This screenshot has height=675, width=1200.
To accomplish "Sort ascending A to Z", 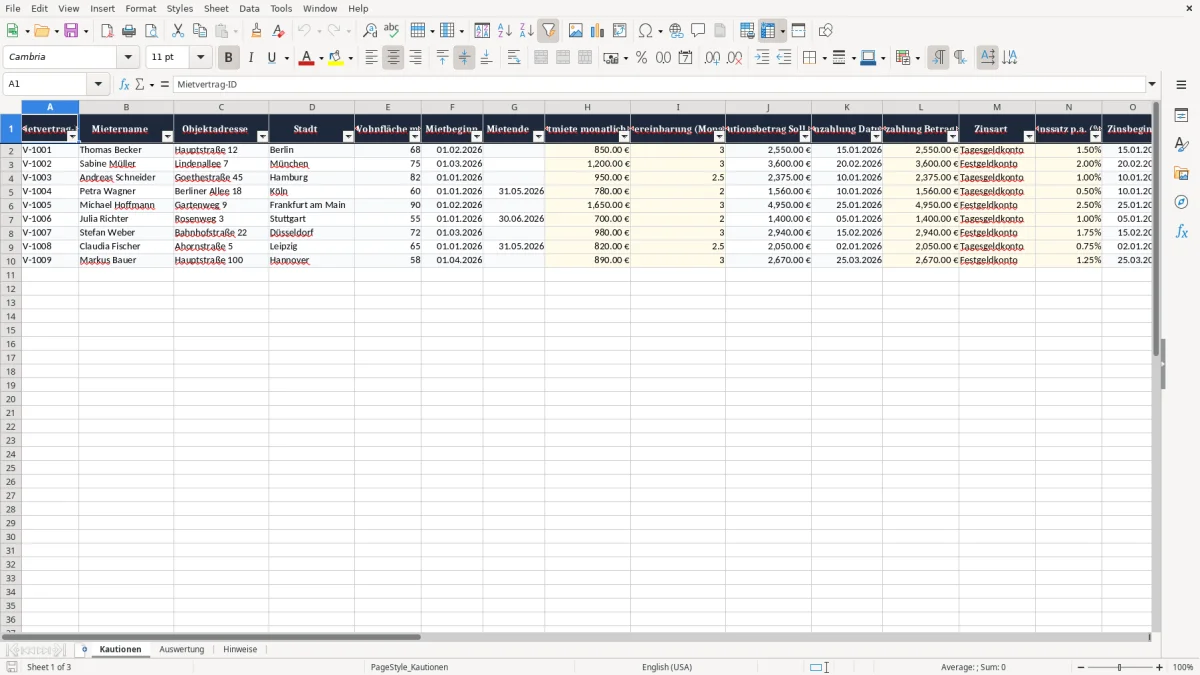I will click(x=505, y=31).
